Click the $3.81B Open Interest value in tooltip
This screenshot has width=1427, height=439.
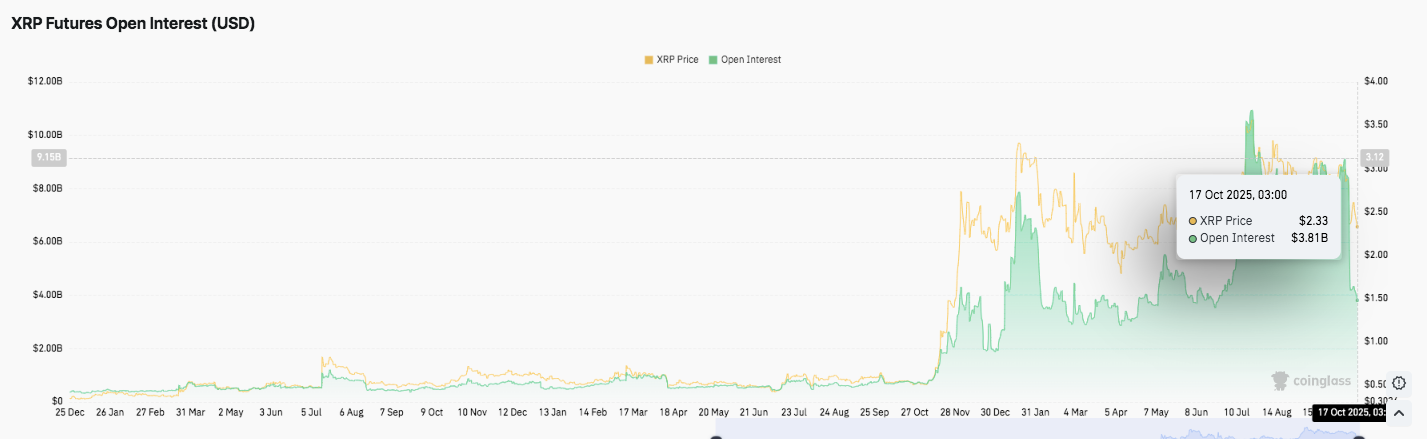1309,238
